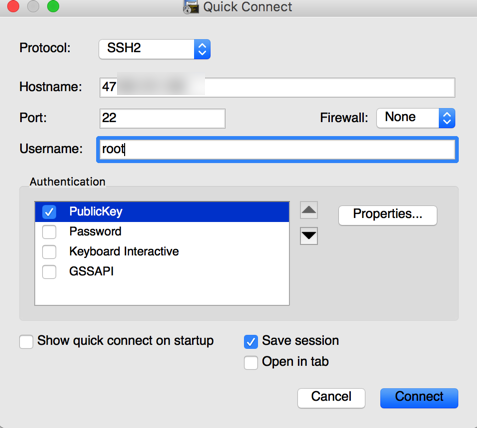
Task: Click the Connect button
Action: [x=419, y=398]
